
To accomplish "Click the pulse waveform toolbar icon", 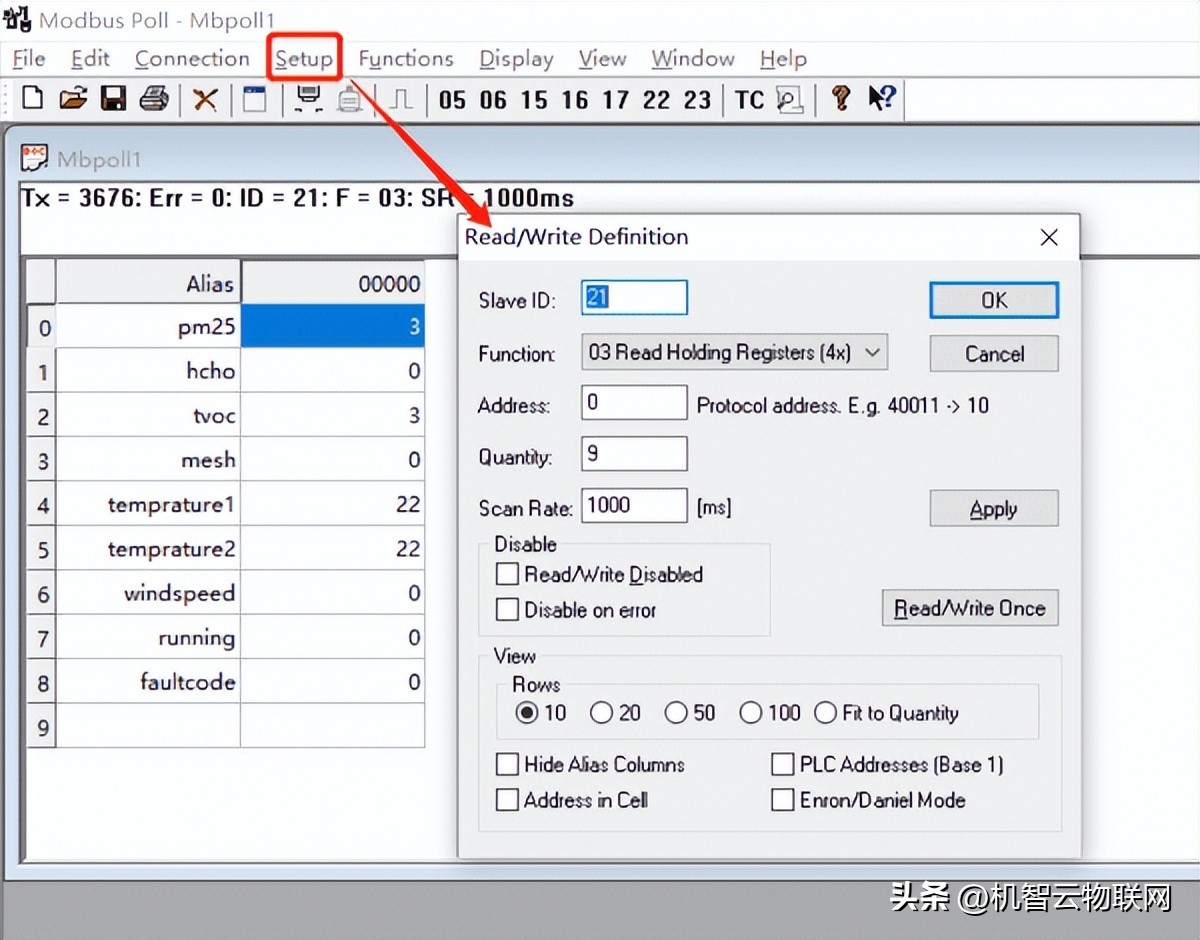I will (400, 99).
